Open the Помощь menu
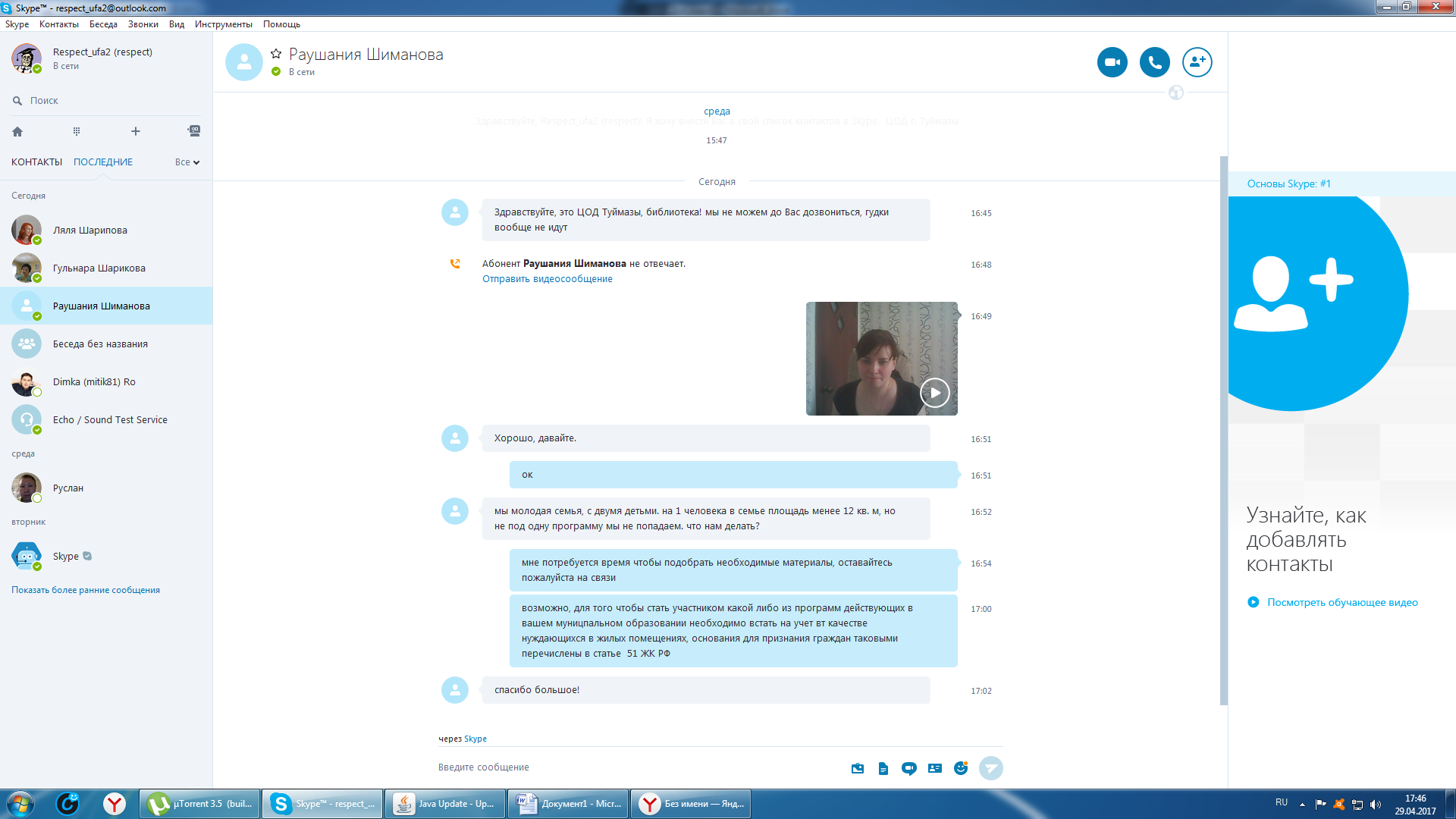1456x819 pixels. [x=281, y=24]
